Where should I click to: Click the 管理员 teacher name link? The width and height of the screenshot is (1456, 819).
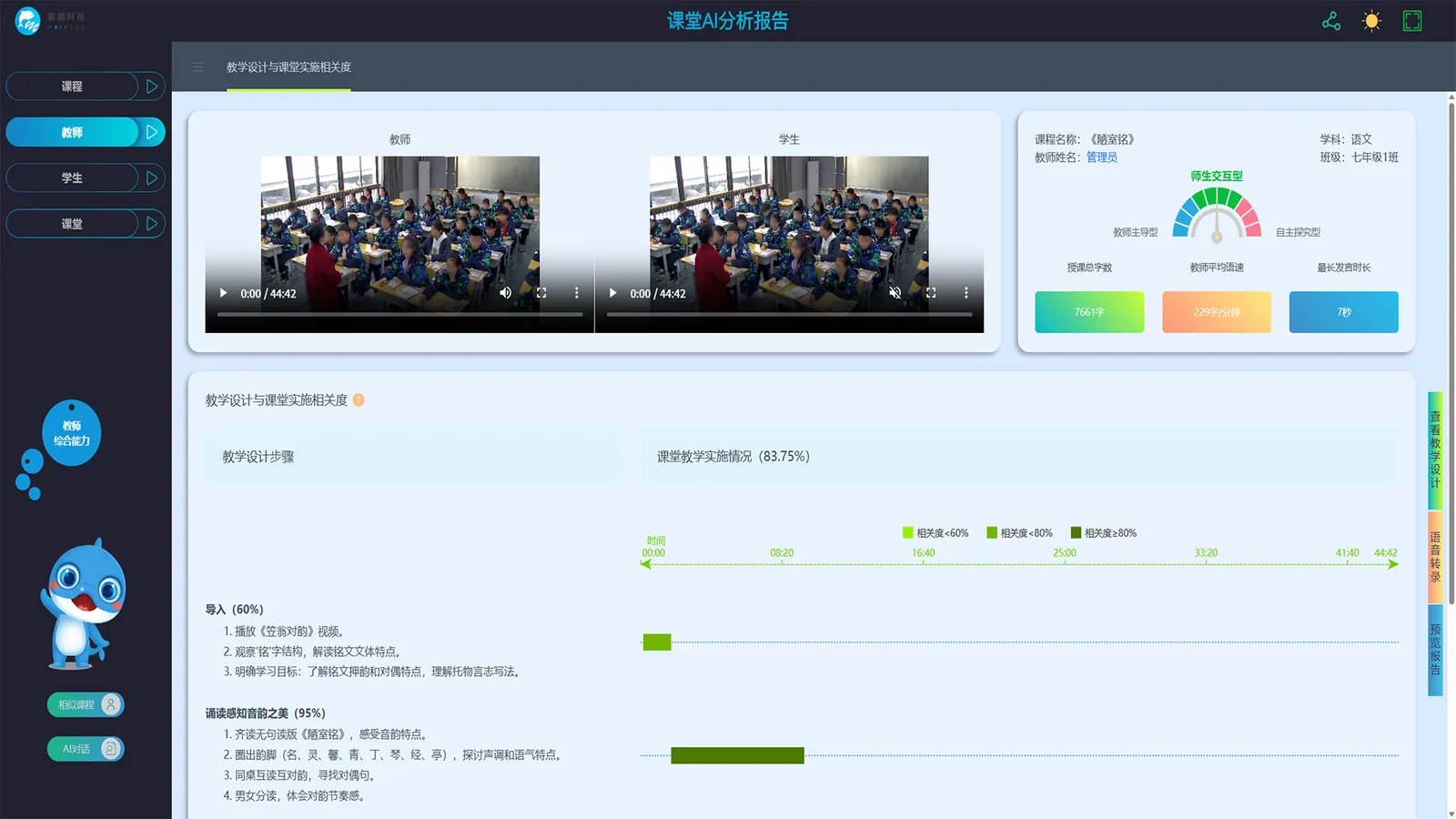pyautogui.click(x=1102, y=157)
